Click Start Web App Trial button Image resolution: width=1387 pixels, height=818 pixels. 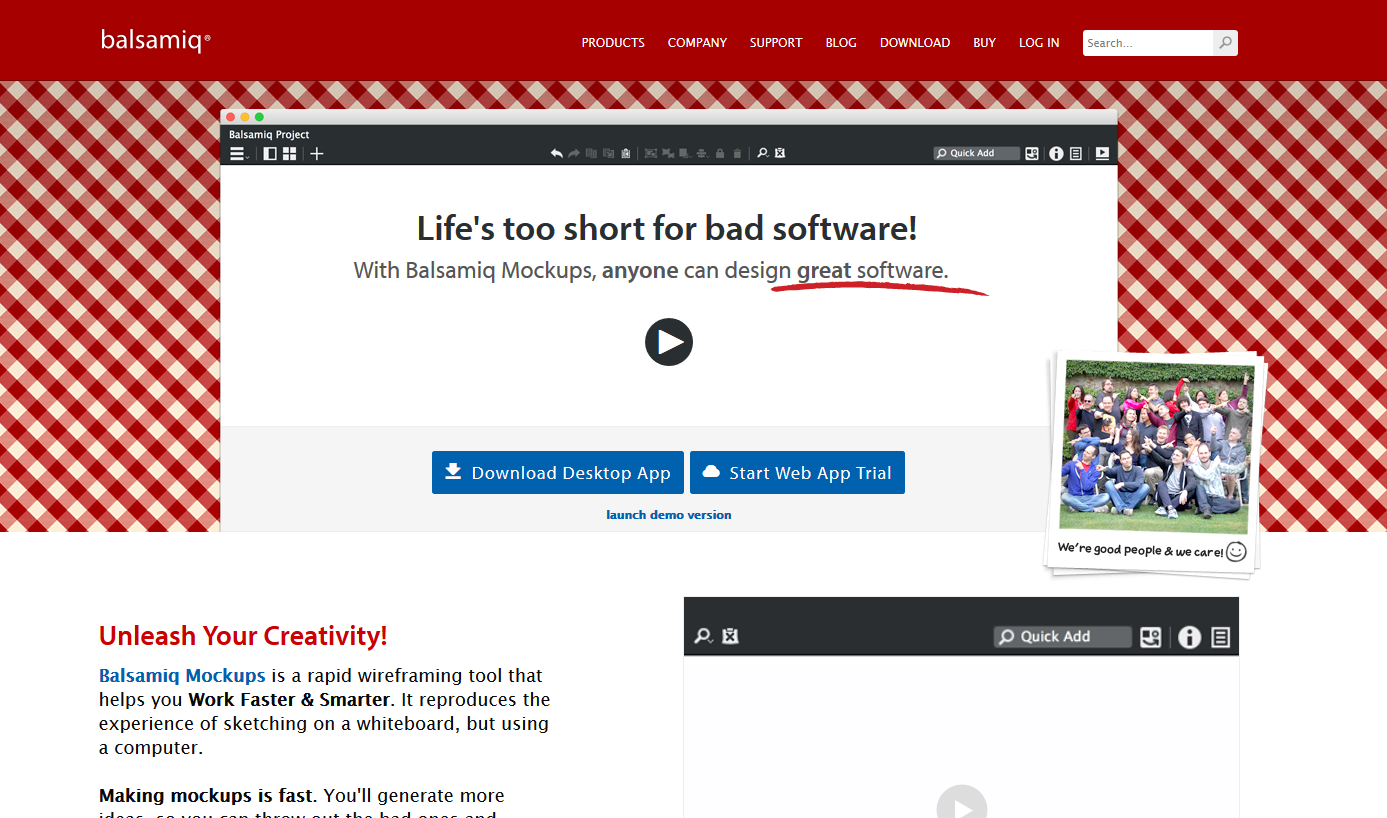[x=797, y=472]
